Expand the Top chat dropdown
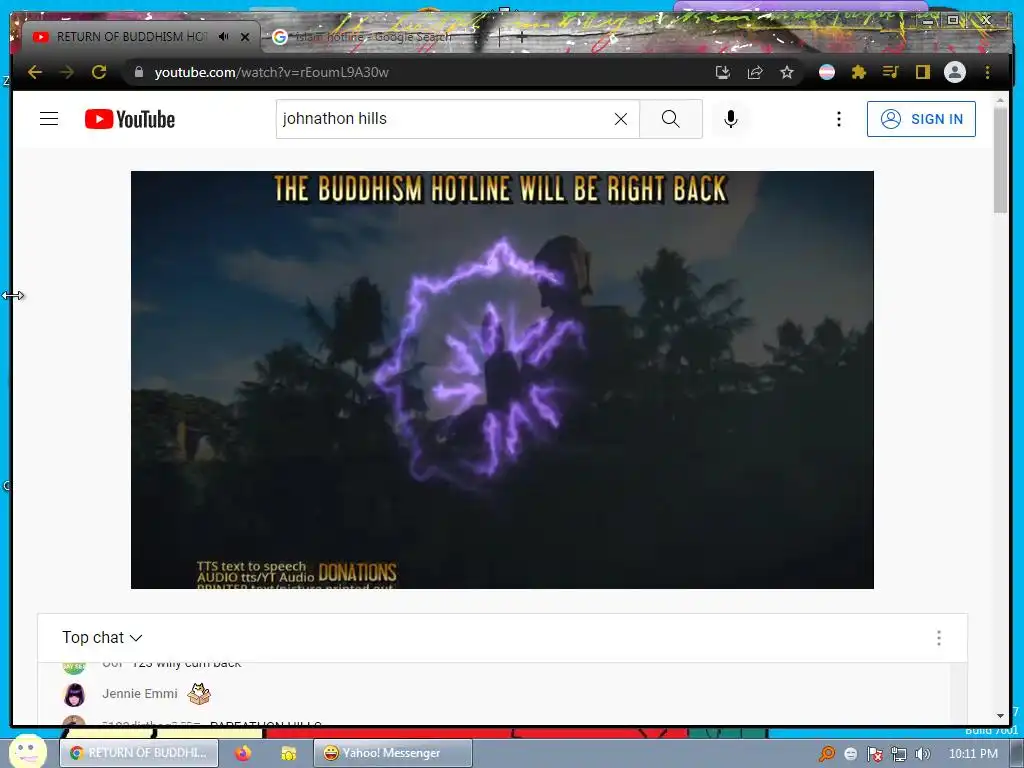 click(103, 637)
